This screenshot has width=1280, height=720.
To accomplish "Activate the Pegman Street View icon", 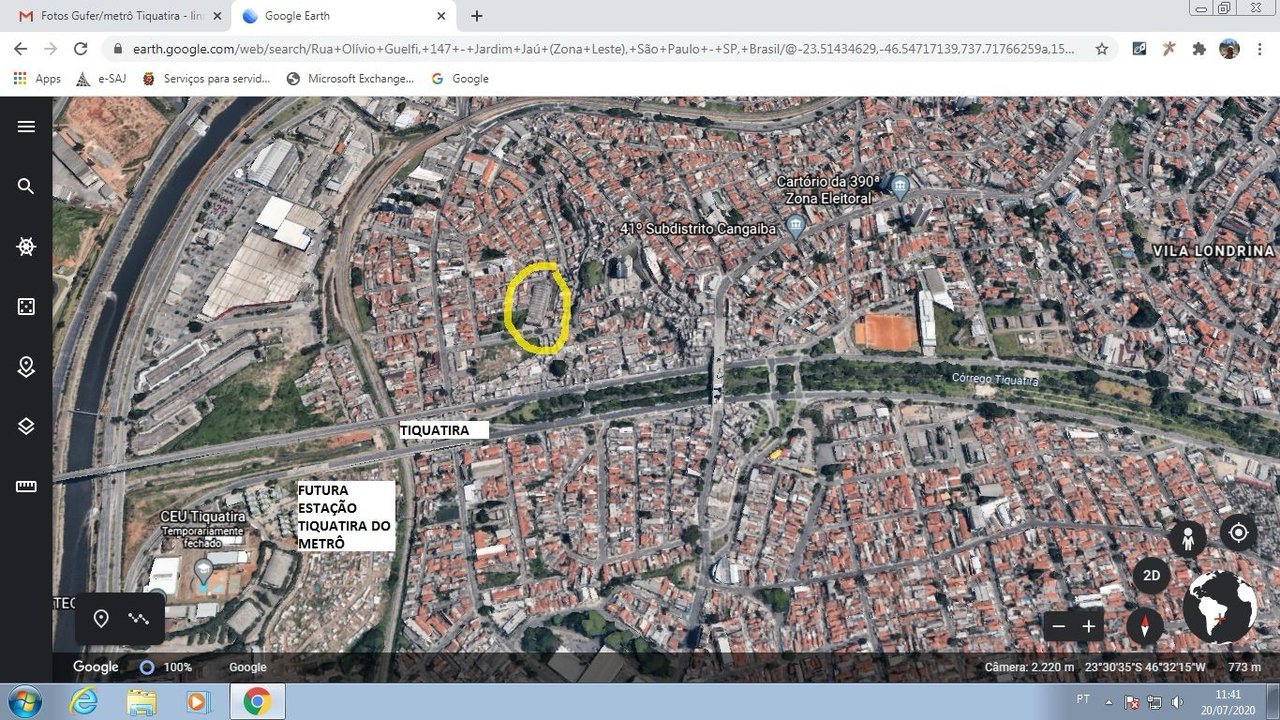I will (x=1188, y=539).
